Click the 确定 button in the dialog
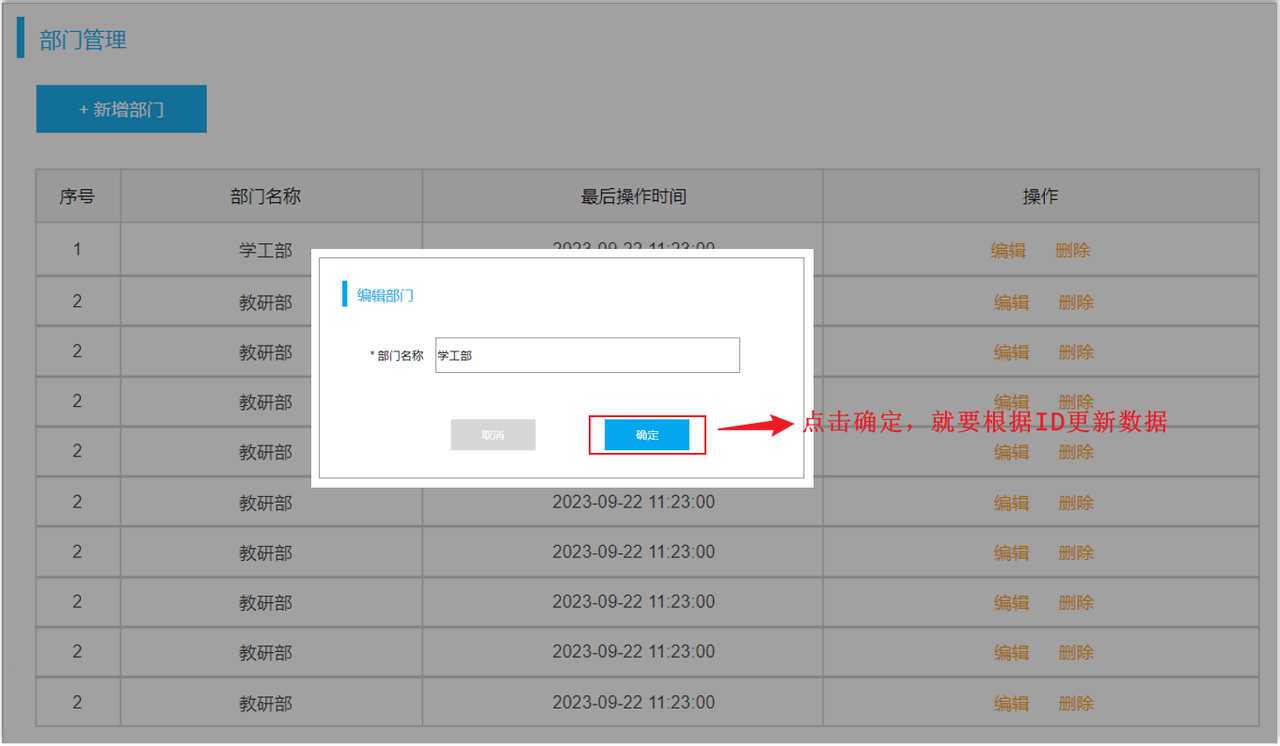The width and height of the screenshot is (1280, 746). (x=646, y=435)
